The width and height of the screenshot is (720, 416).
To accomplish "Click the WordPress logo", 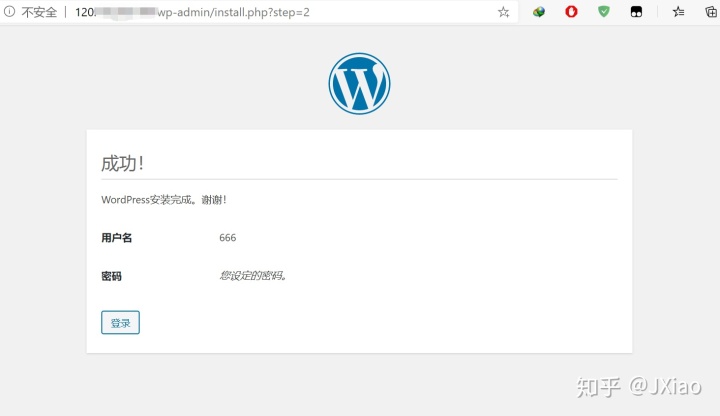I will 360,84.
